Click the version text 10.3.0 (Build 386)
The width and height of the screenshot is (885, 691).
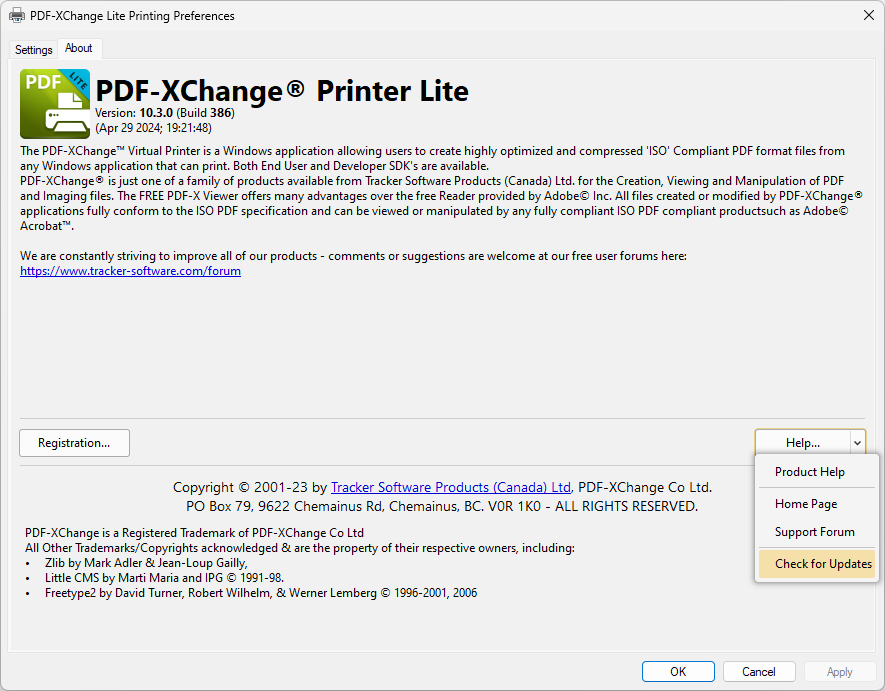coord(165,113)
